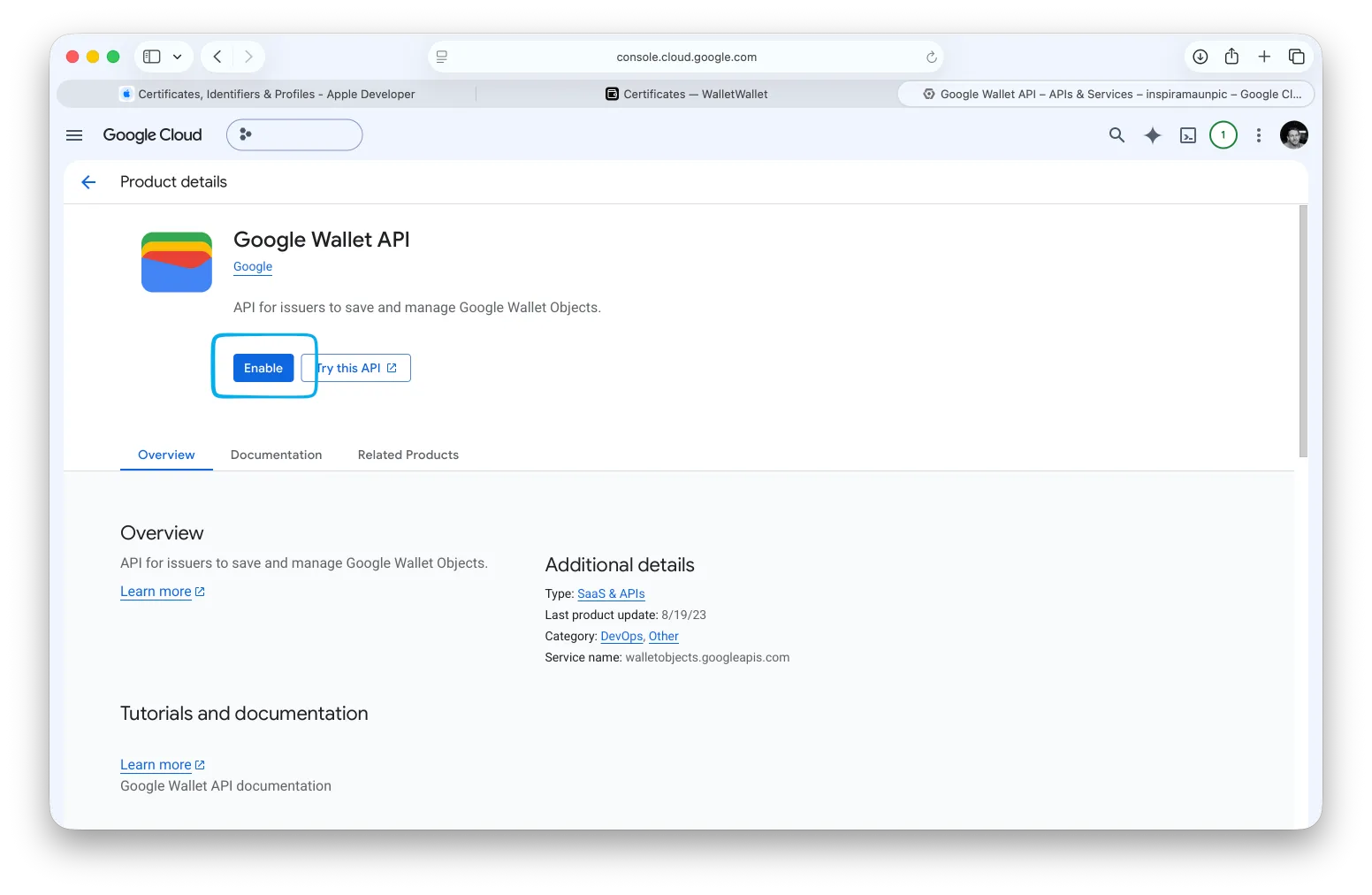1372x895 pixels.
Task: Go back in Safari history
Action: [x=217, y=57]
